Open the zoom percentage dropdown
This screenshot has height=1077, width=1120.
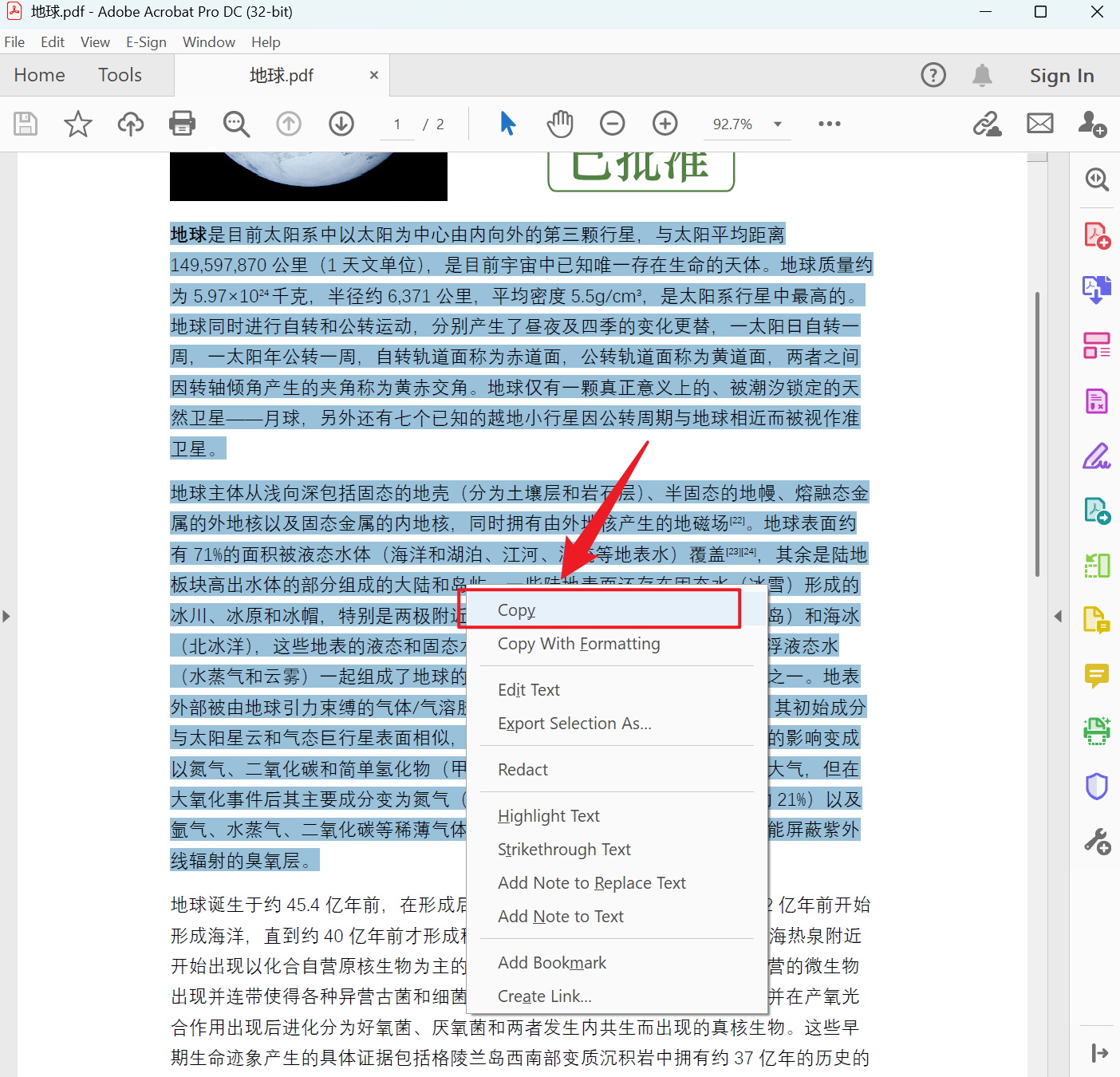pyautogui.click(x=777, y=124)
